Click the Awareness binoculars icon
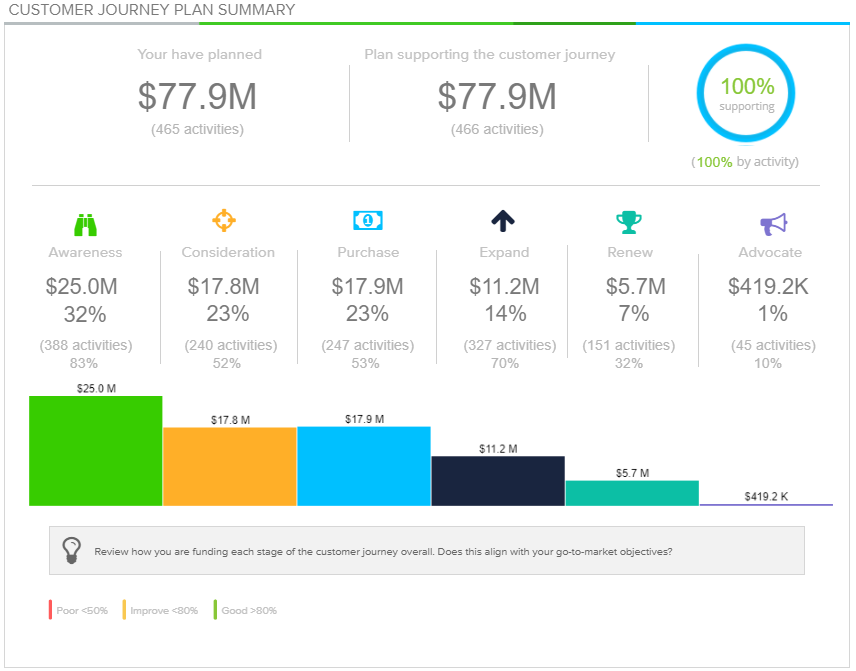 point(86,225)
